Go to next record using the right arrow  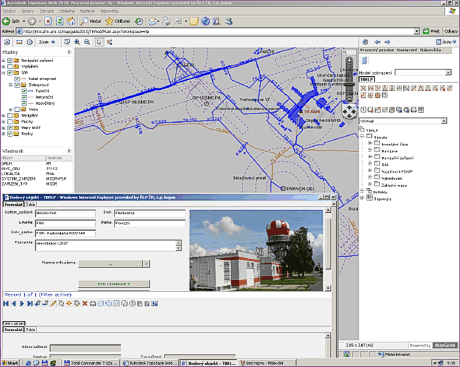(22, 303)
